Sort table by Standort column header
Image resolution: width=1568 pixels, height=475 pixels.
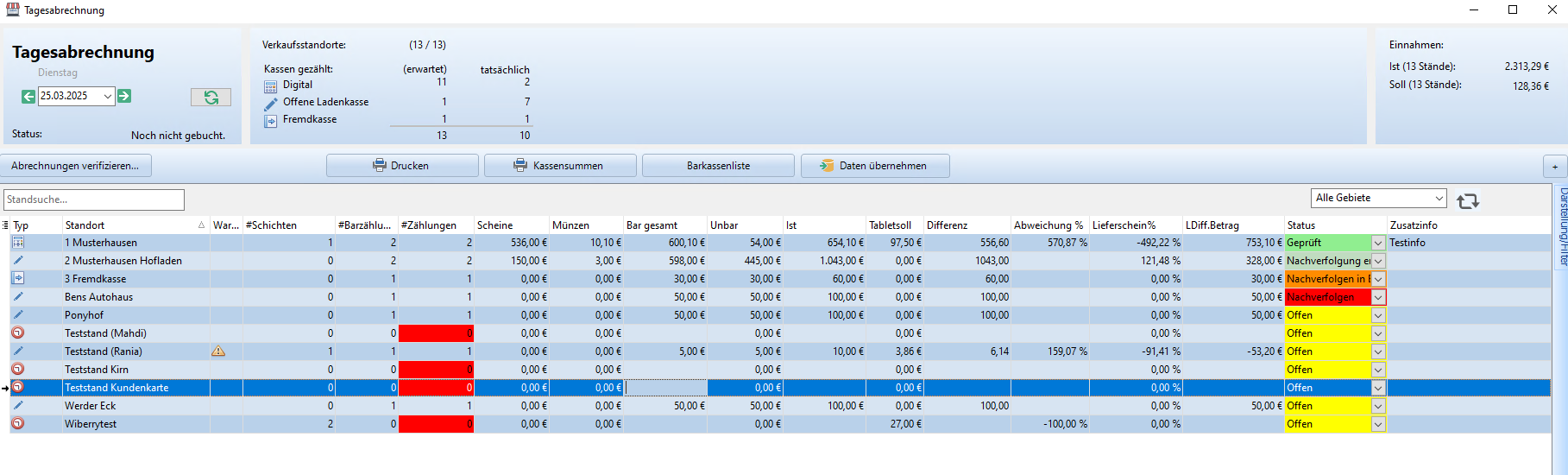[129, 225]
